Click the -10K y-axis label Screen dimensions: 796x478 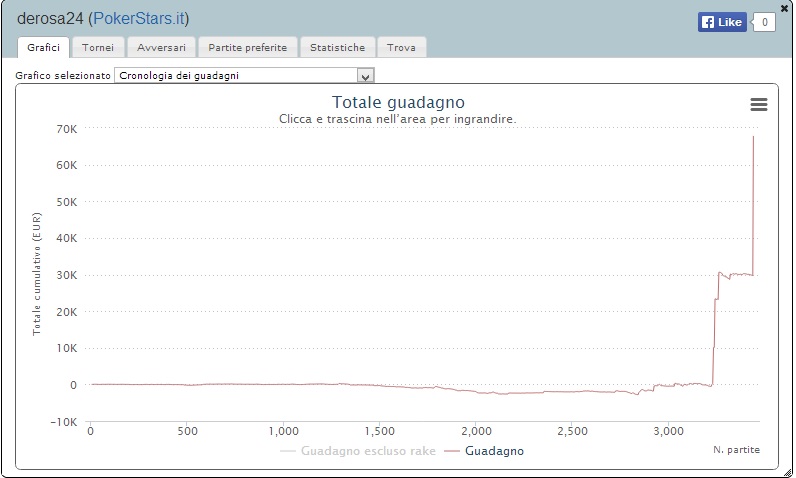(63, 422)
